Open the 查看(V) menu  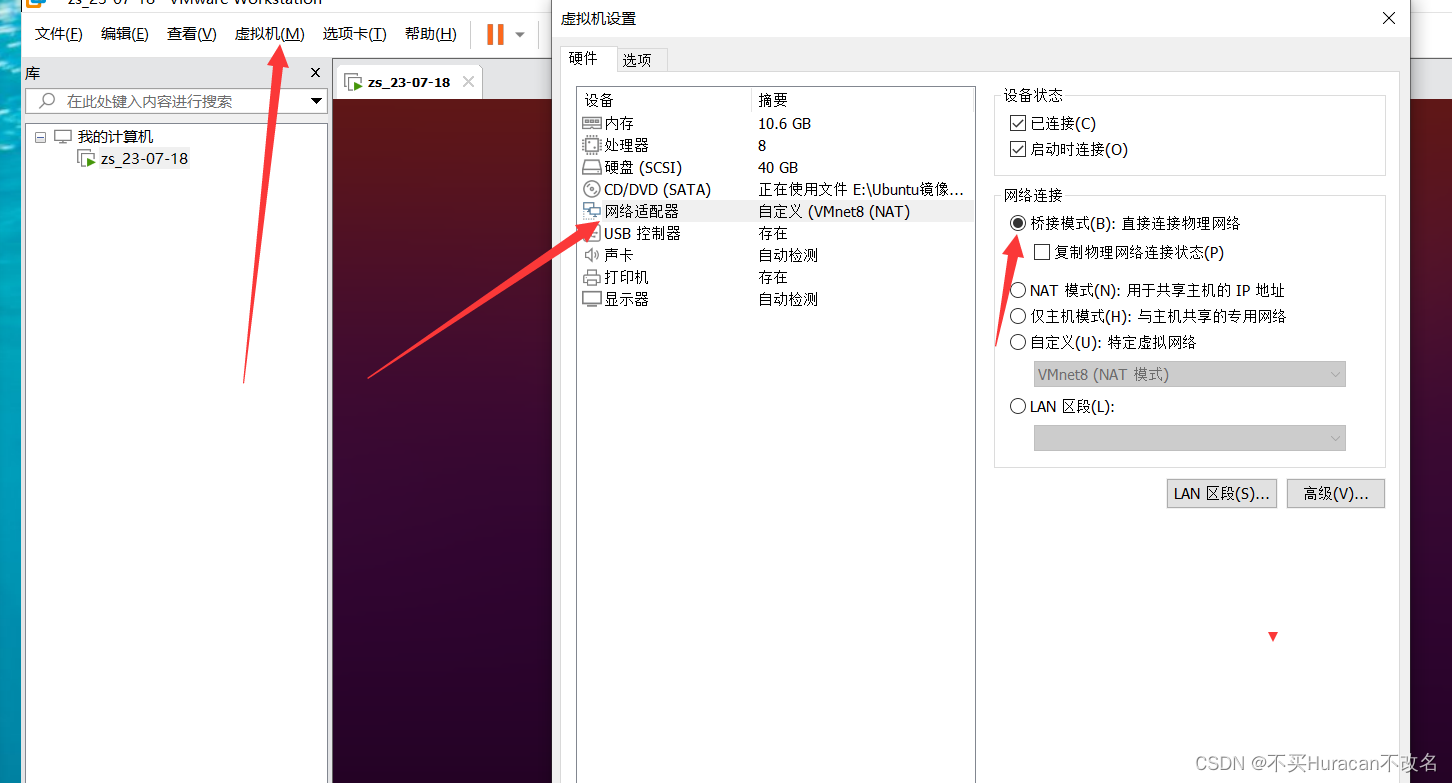(192, 34)
